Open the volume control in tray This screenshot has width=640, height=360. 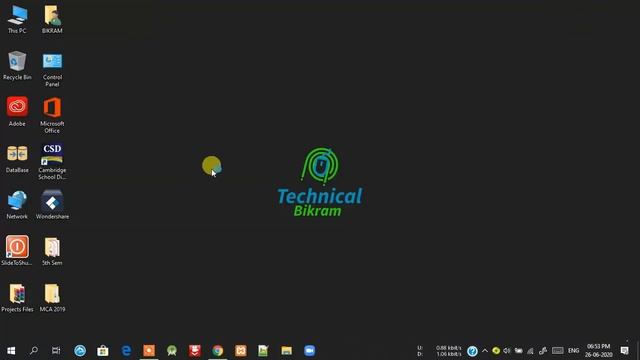click(507, 351)
